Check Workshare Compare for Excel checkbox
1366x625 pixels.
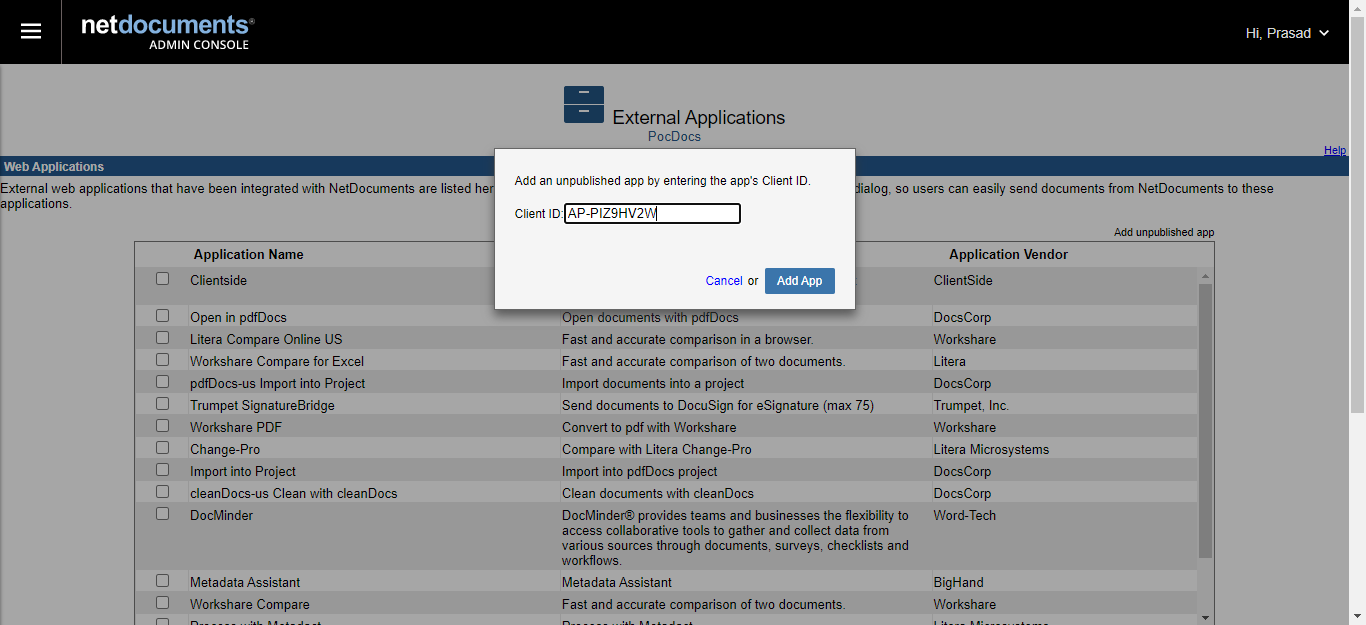click(x=163, y=360)
